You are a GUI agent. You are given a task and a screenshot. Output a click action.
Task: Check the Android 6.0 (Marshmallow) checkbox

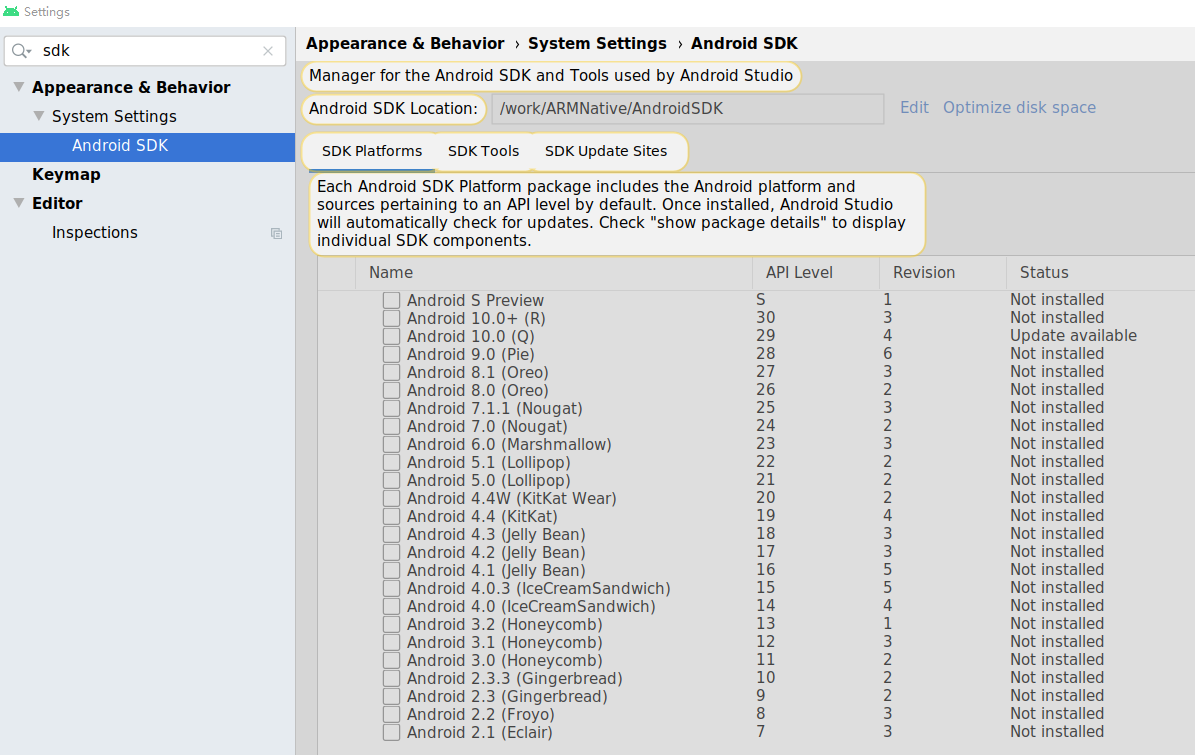pyautogui.click(x=391, y=444)
